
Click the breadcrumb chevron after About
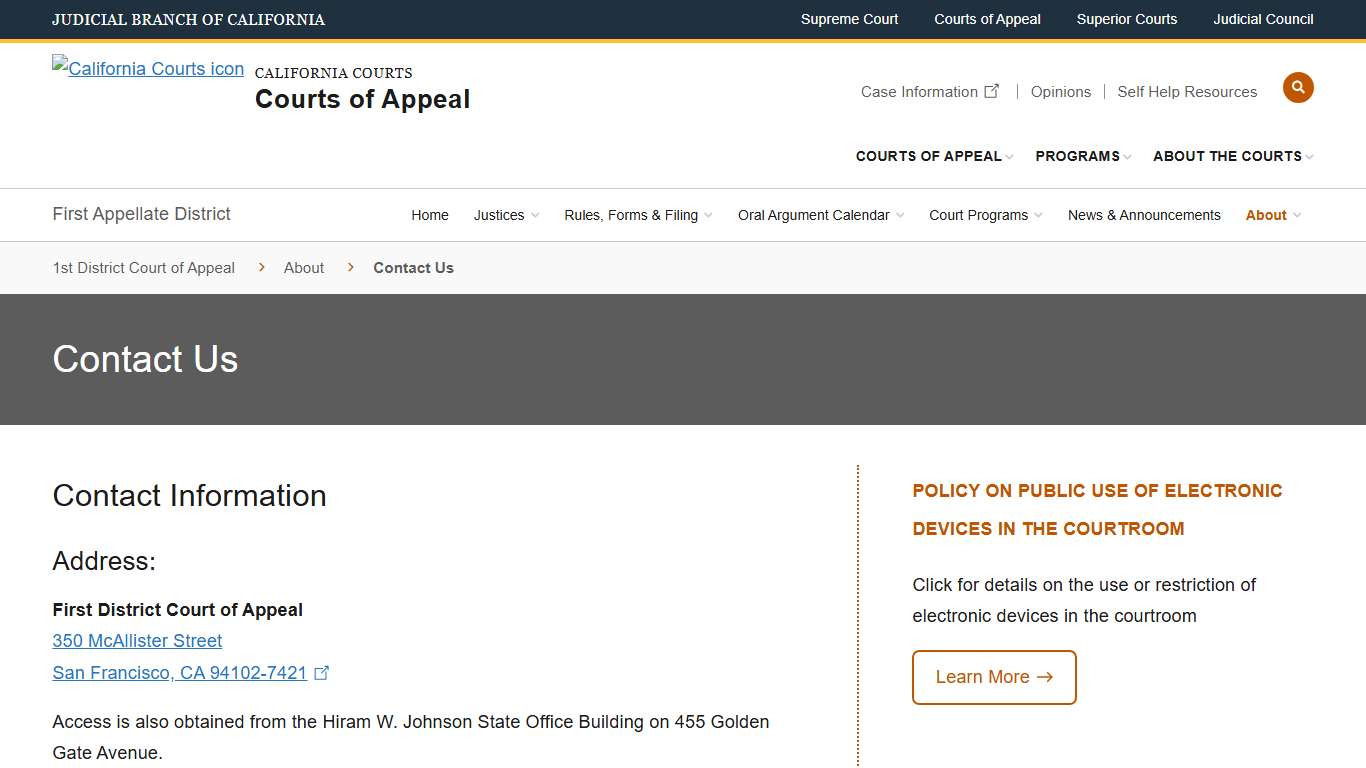pos(351,267)
